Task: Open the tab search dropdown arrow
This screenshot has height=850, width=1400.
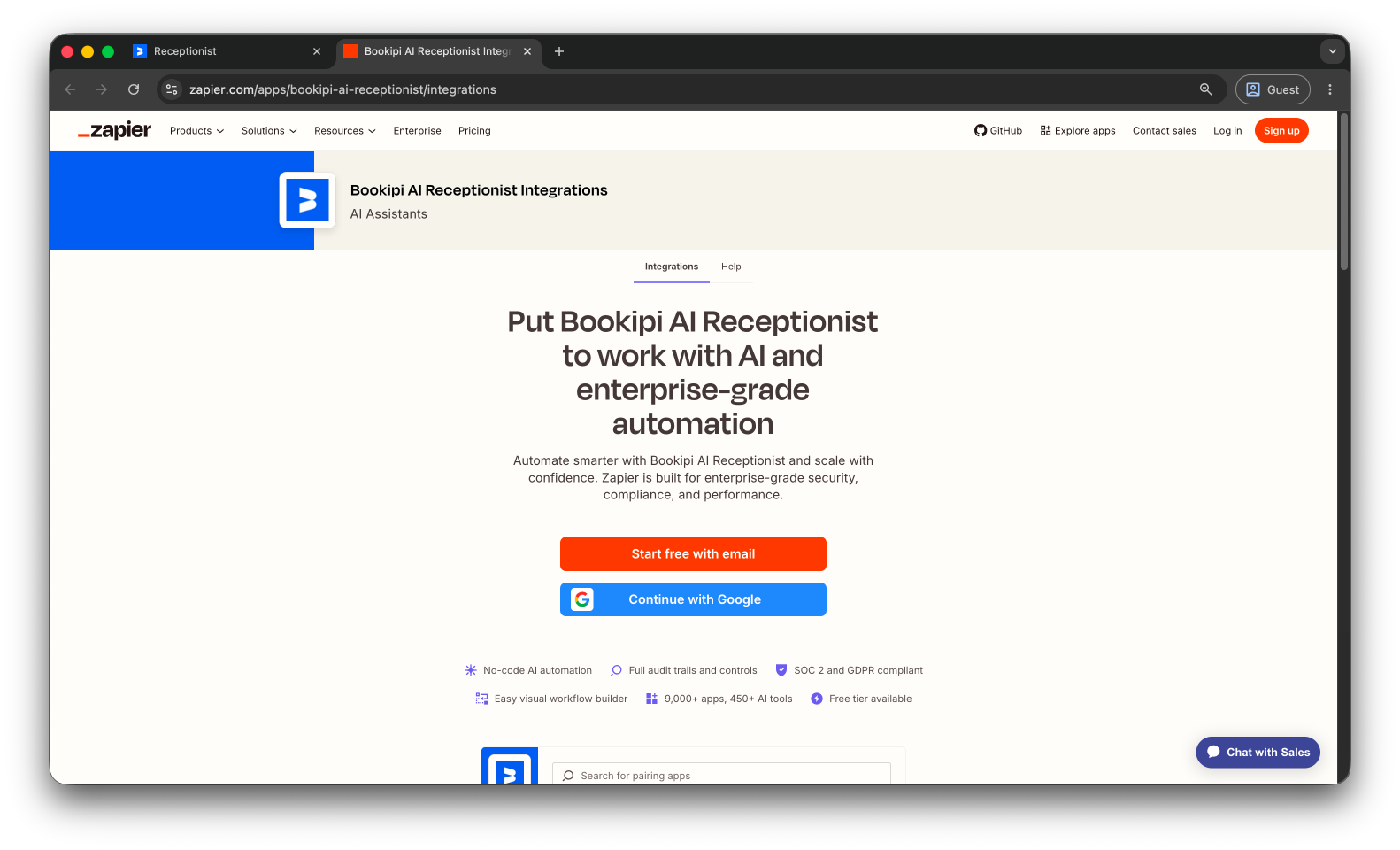Action: click(1332, 51)
